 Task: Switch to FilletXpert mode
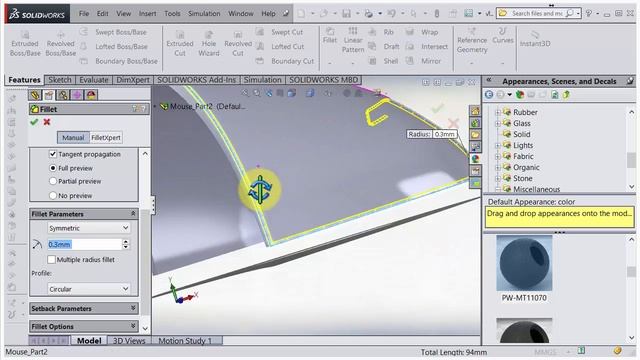pyautogui.click(x=106, y=138)
